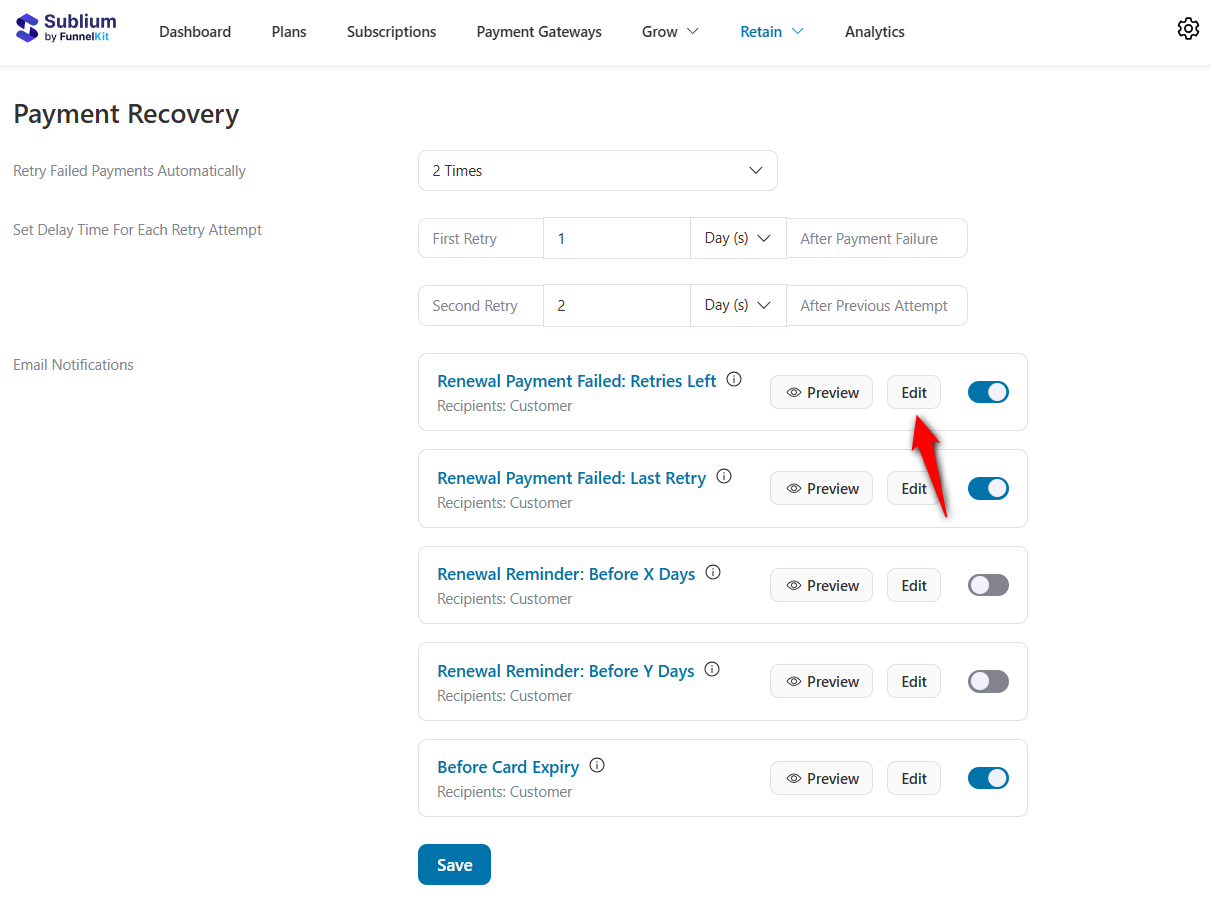
Task: Preview the Renewal Reminder: Before Y Days email
Action: [821, 681]
